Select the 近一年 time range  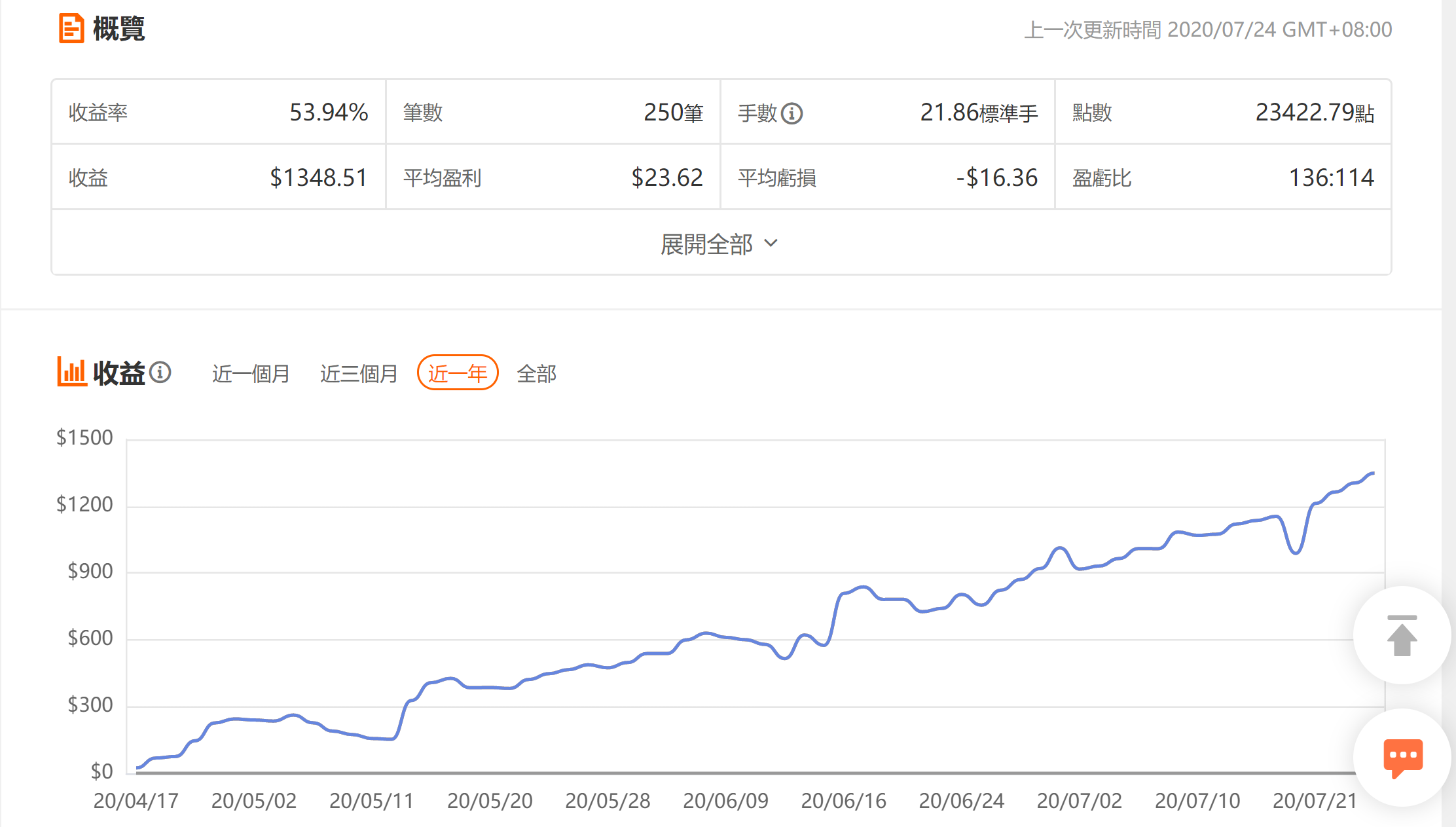click(x=458, y=373)
